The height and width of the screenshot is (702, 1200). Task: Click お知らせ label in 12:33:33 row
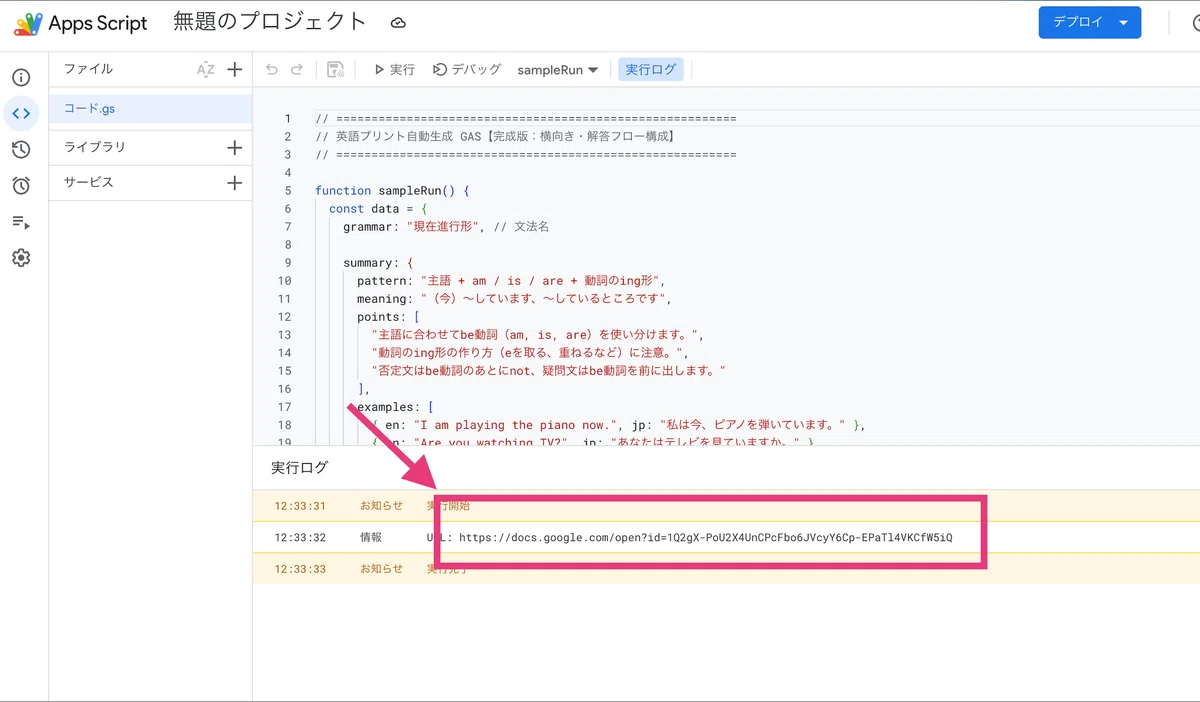[382, 568]
